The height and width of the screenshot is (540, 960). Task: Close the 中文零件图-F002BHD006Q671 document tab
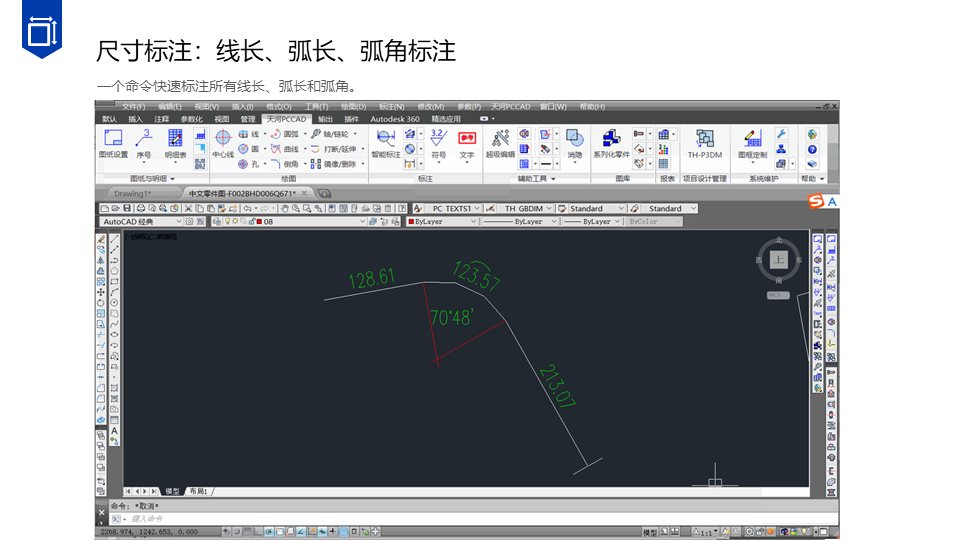[x=304, y=193]
